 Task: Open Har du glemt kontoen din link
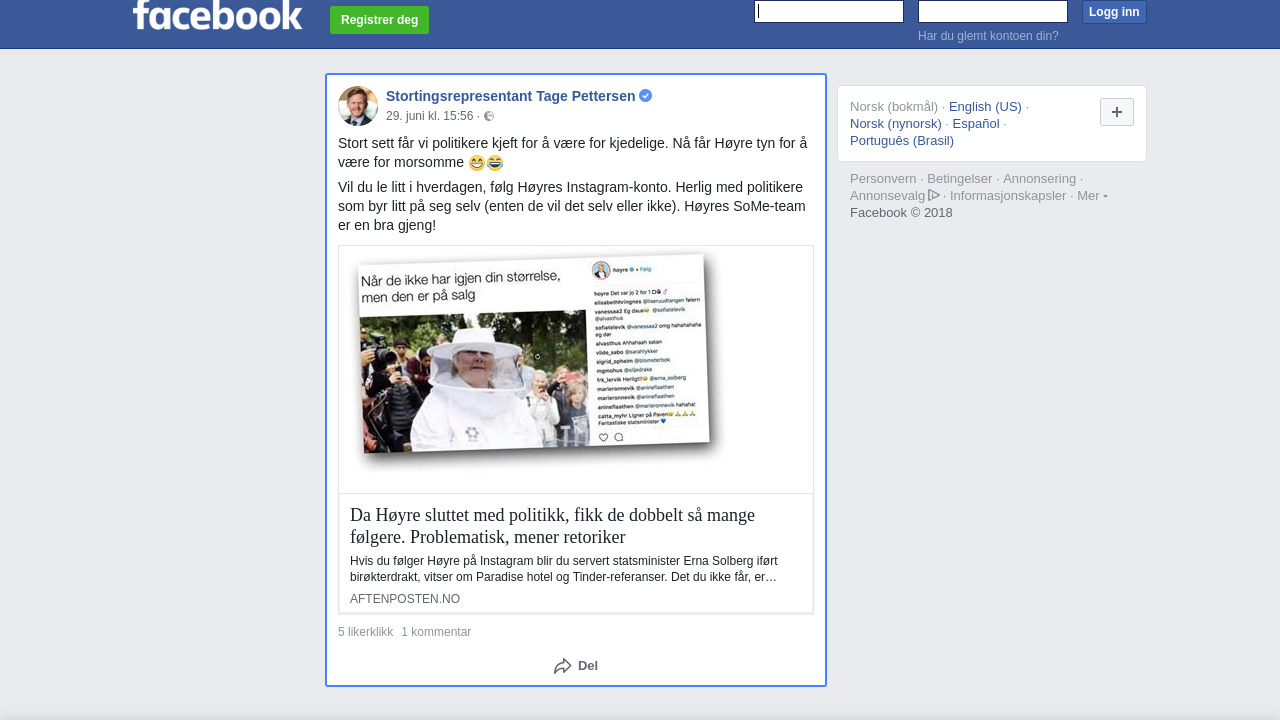coord(988,36)
